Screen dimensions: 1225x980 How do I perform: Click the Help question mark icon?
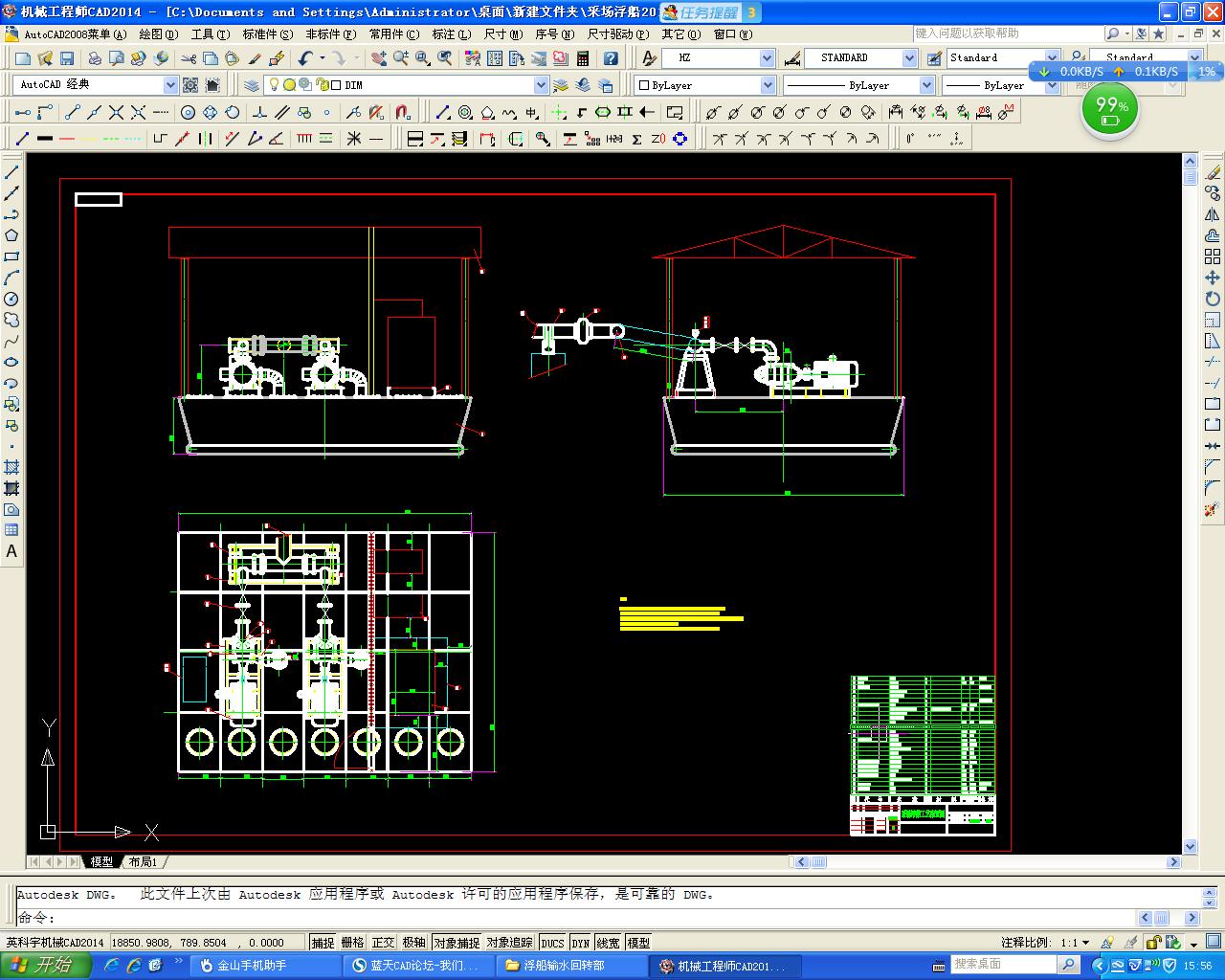[611, 58]
